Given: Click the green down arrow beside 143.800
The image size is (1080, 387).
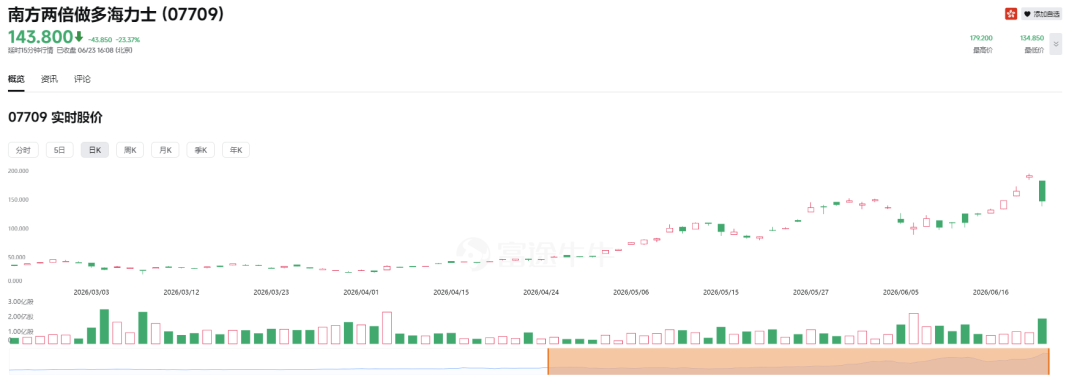Looking at the screenshot, I should (79, 36).
